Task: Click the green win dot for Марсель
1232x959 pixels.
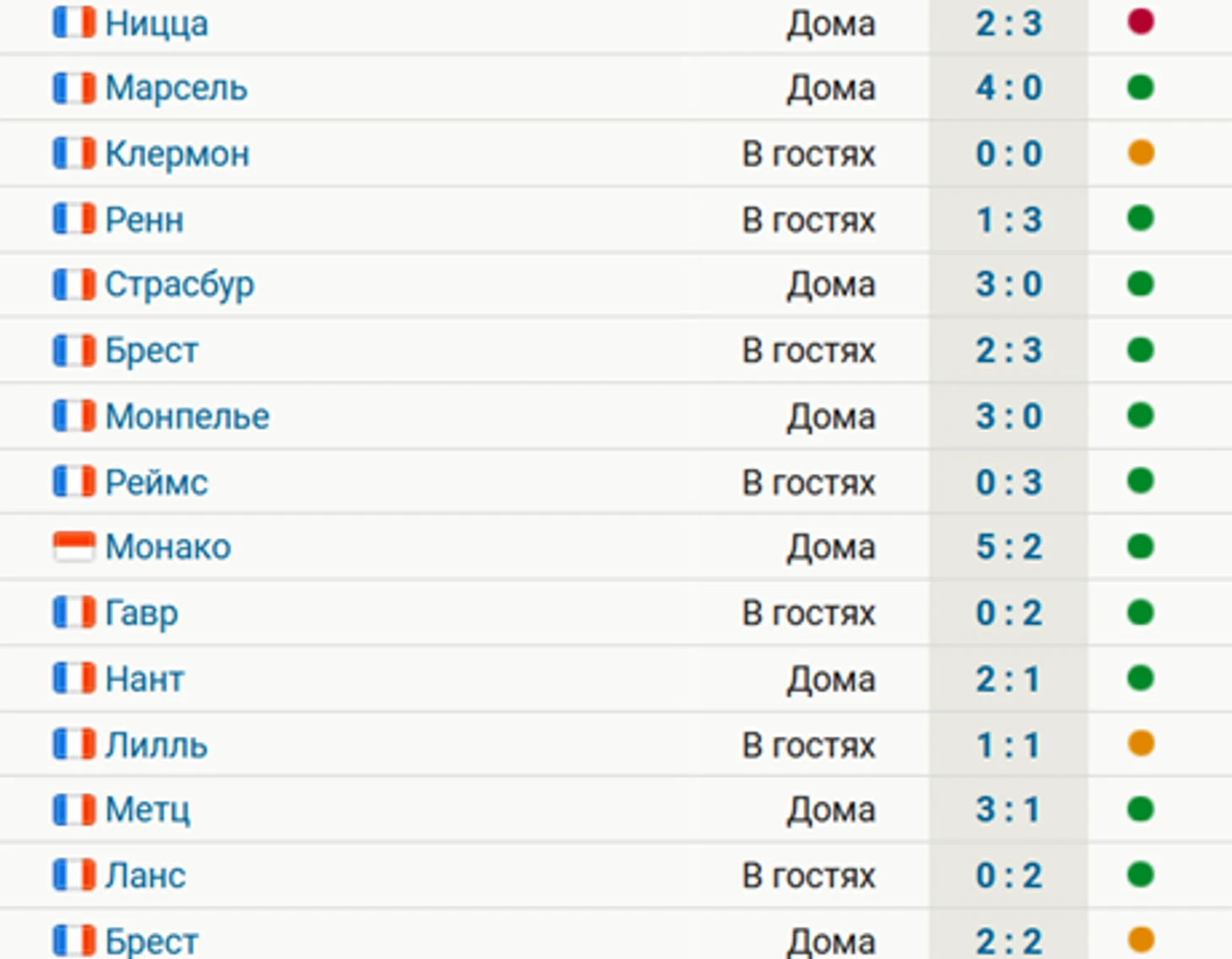Action: pyautogui.click(x=1140, y=87)
